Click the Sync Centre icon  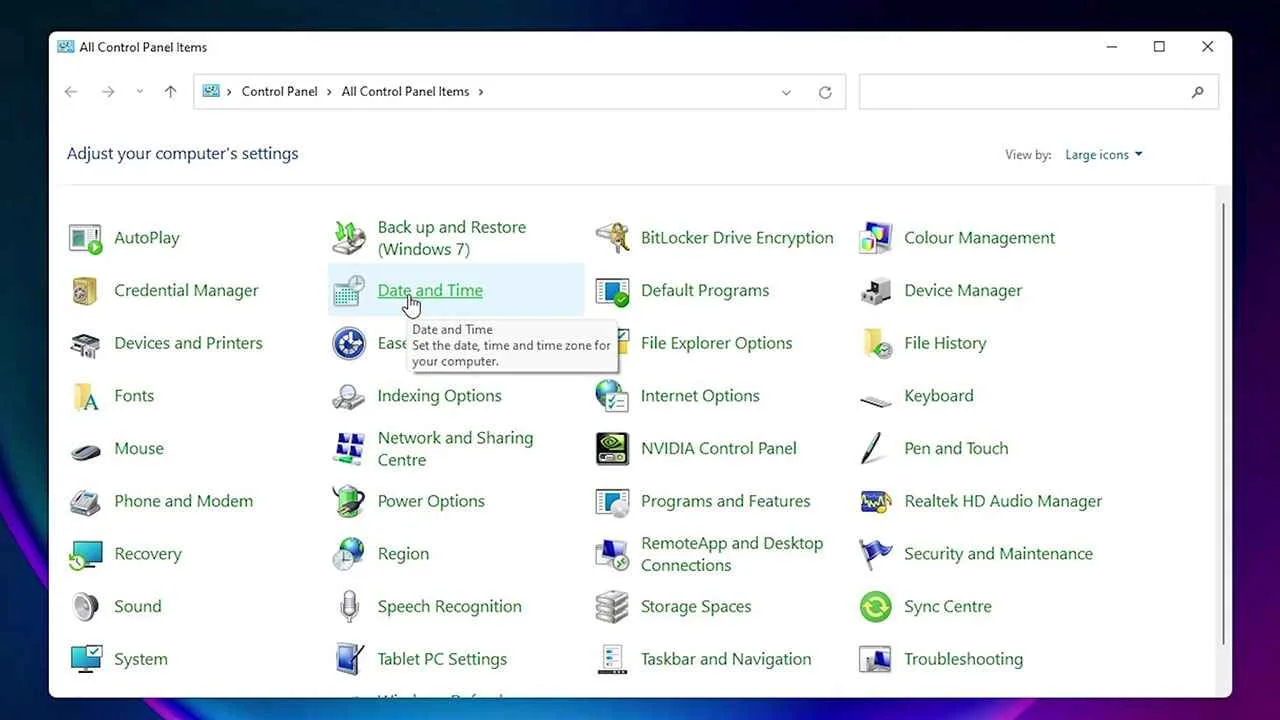coord(876,607)
